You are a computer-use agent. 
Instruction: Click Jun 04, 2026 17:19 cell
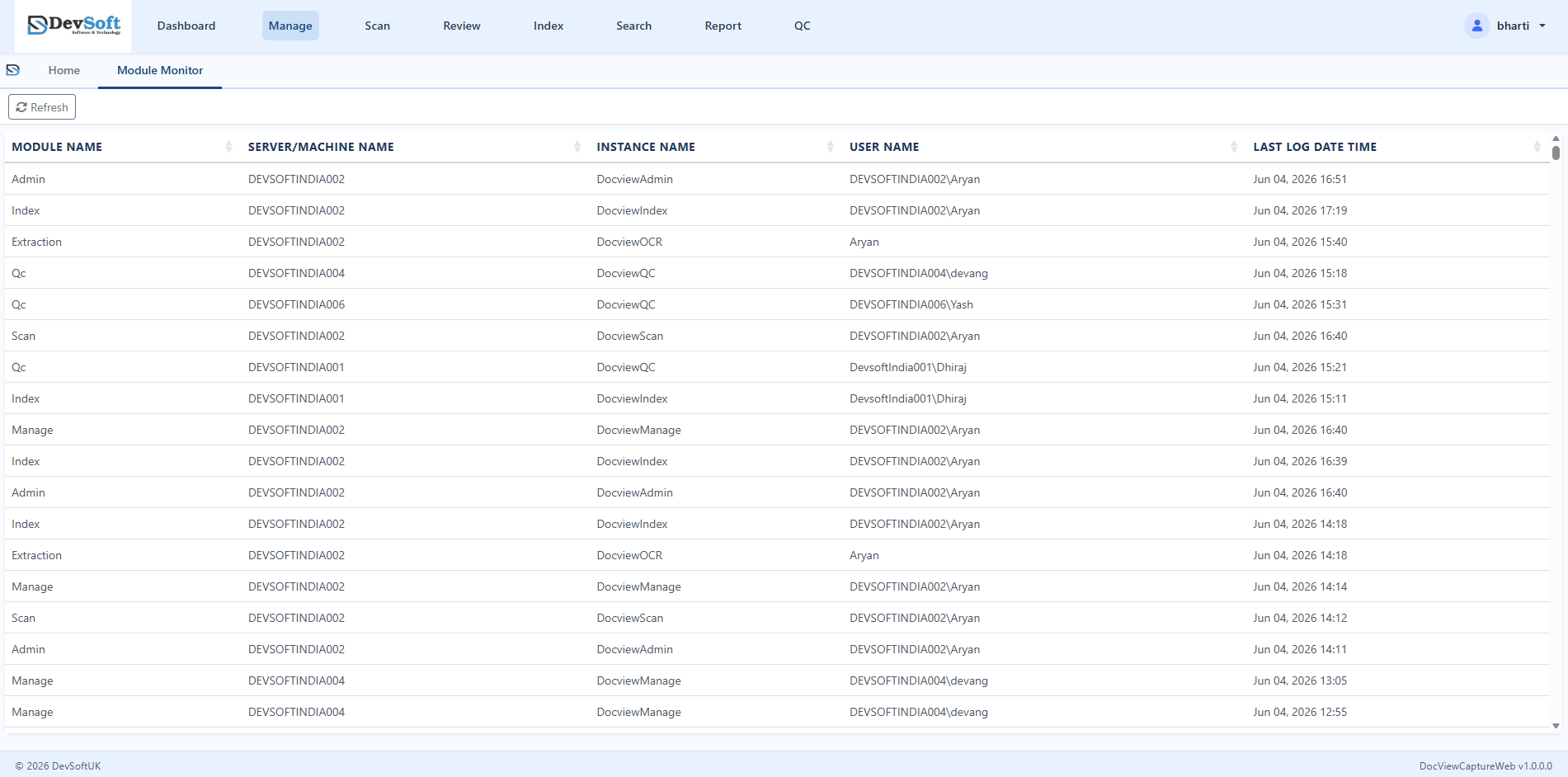(x=1300, y=210)
